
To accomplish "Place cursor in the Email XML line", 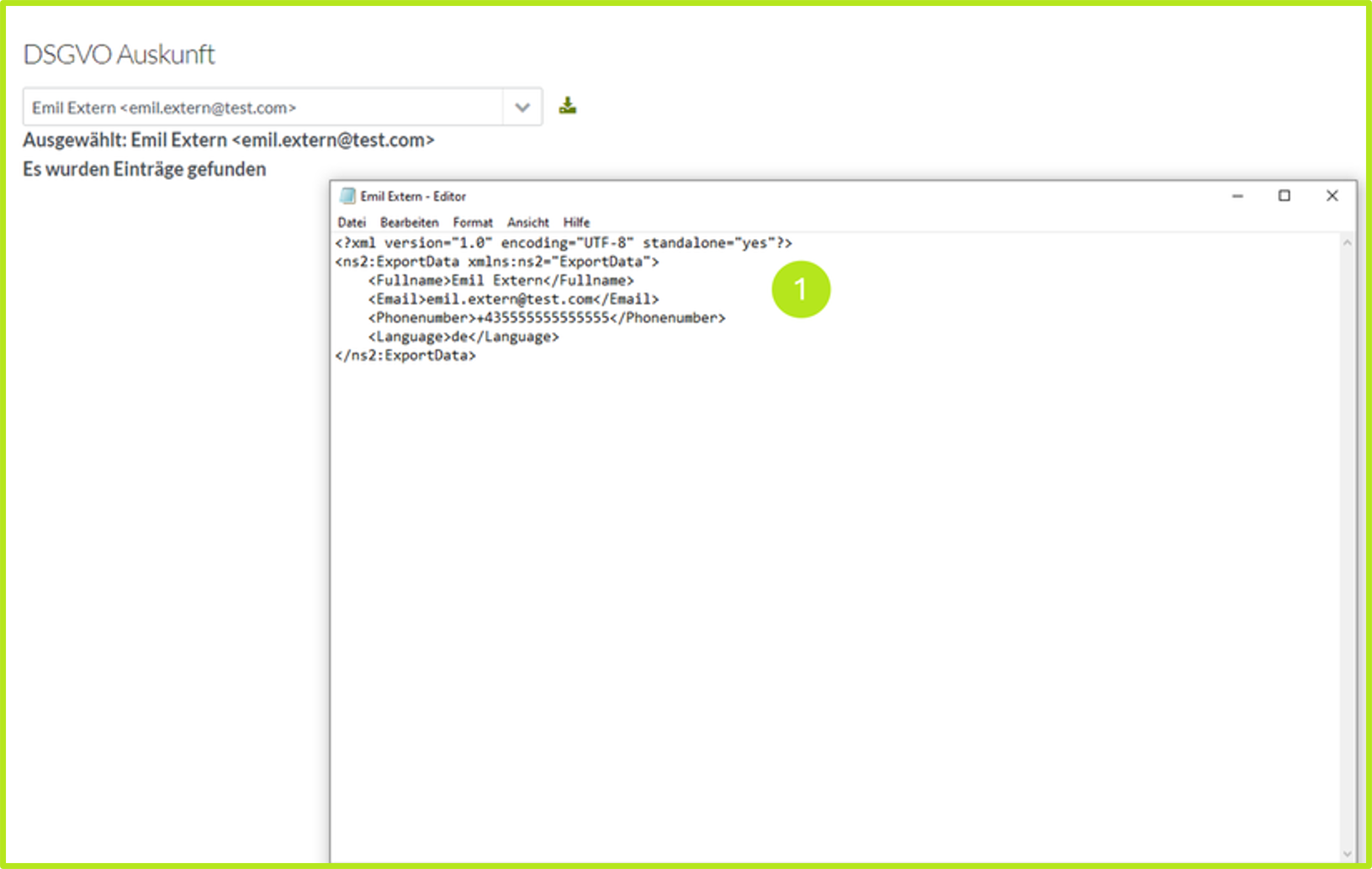I will (x=513, y=299).
